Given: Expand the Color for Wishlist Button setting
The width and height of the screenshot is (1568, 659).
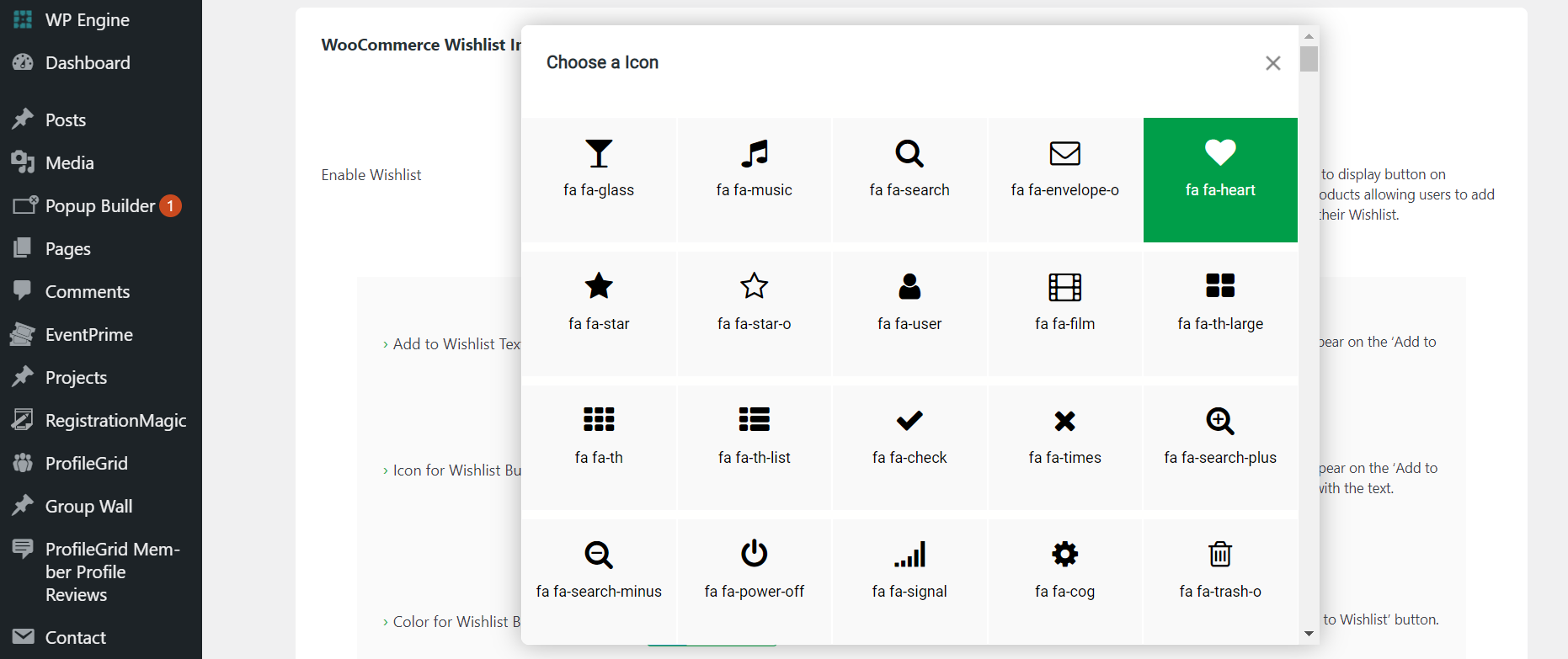Looking at the screenshot, I should [455, 621].
